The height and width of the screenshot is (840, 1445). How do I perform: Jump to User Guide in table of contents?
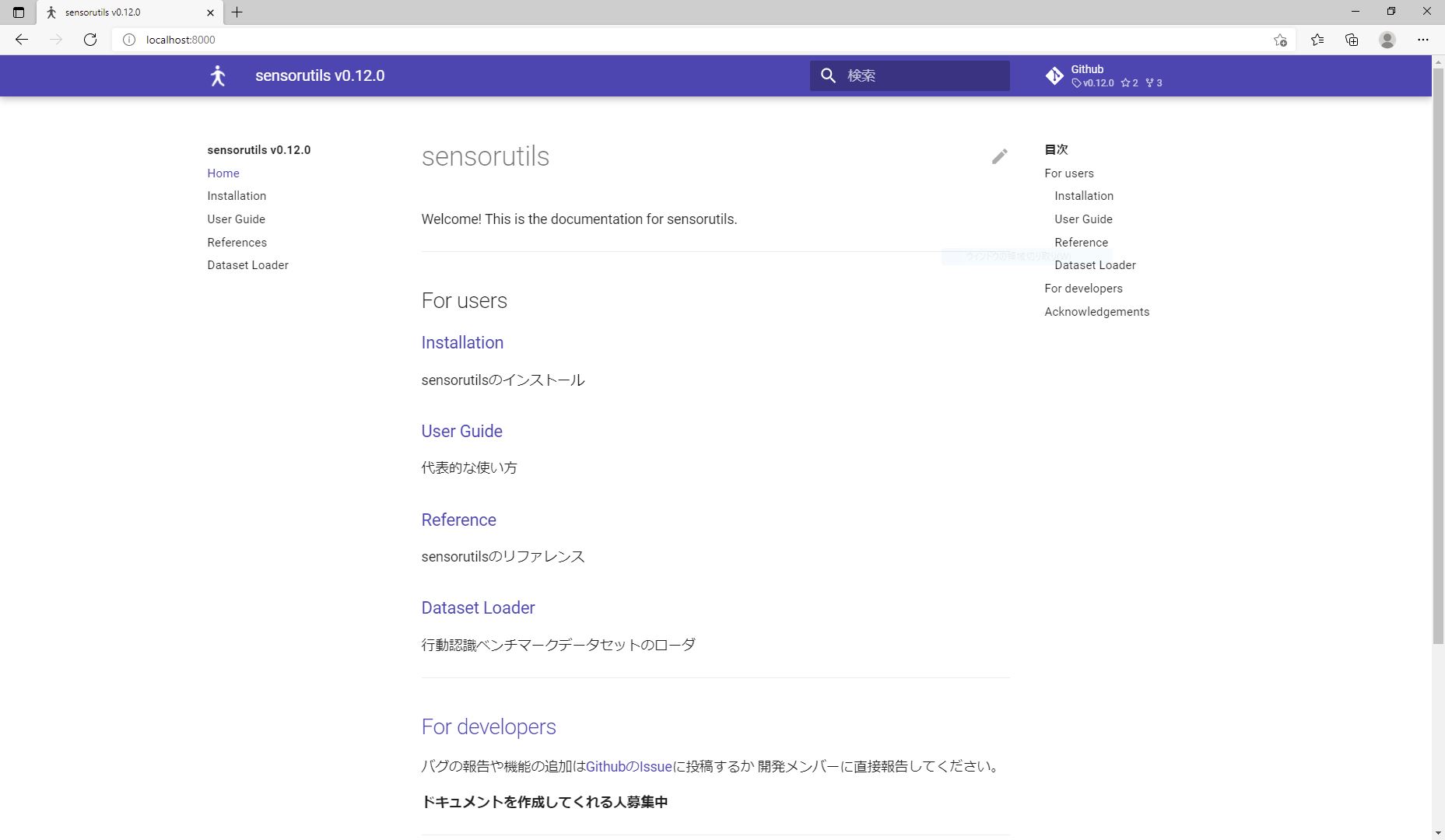[1083, 219]
